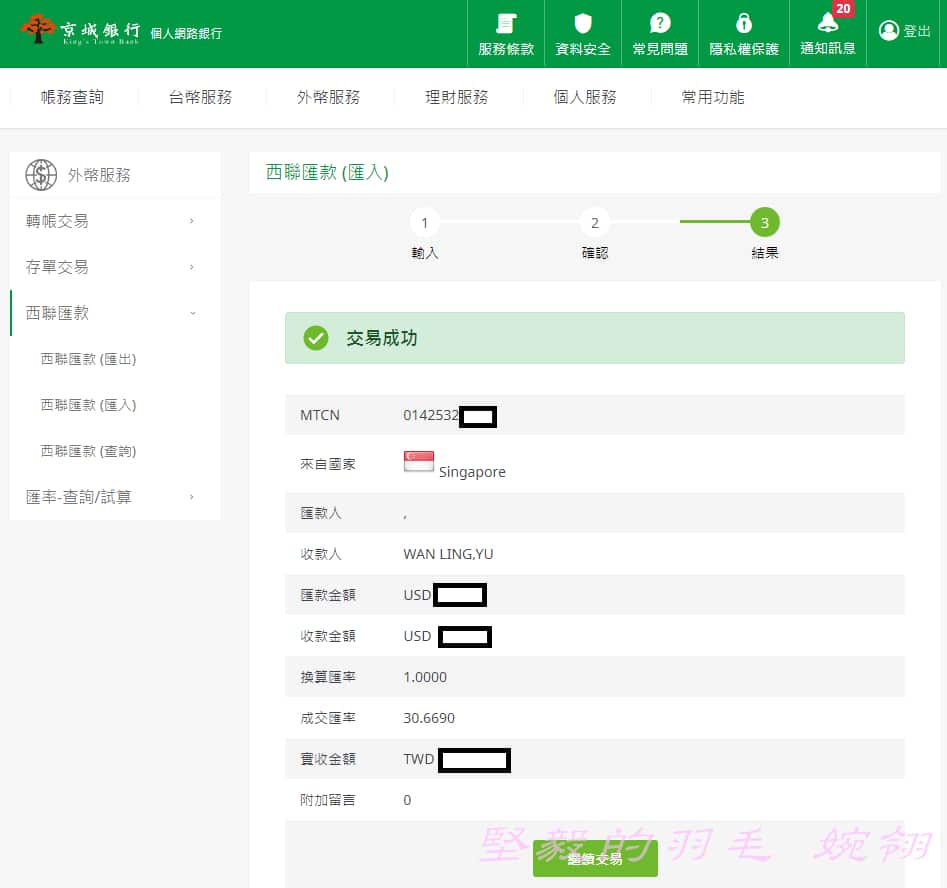This screenshot has height=888, width=947.
Task: Open the 理財服務 menu
Action: 457,97
